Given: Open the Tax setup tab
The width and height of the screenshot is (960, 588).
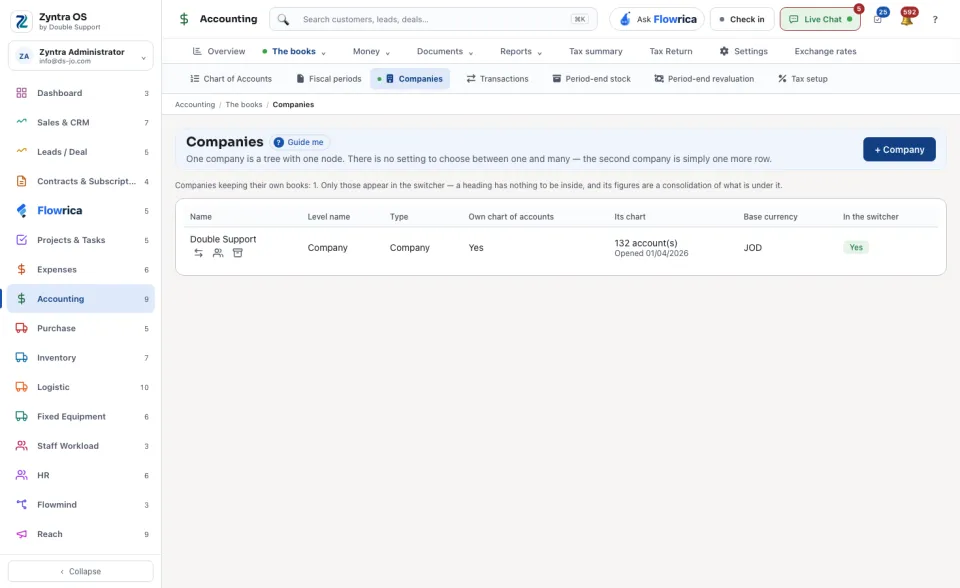Looking at the screenshot, I should tap(803, 79).
